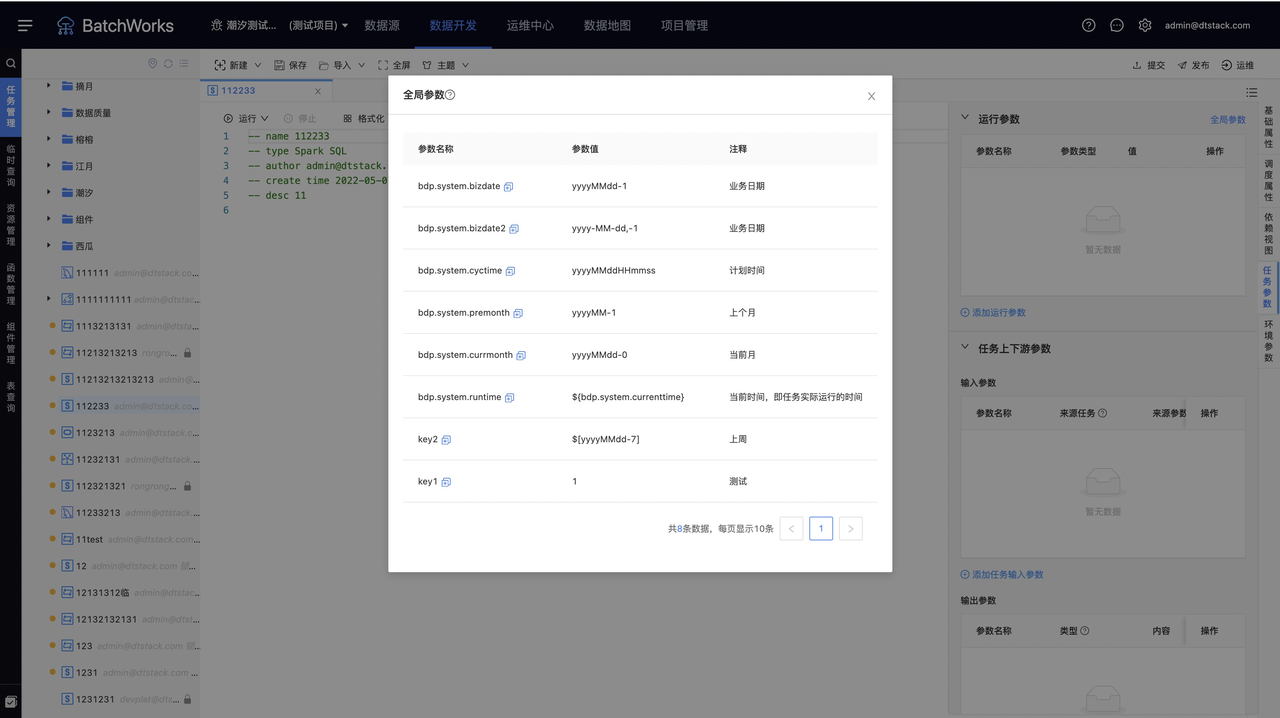Click the locate pin icon above task tree

point(153,63)
